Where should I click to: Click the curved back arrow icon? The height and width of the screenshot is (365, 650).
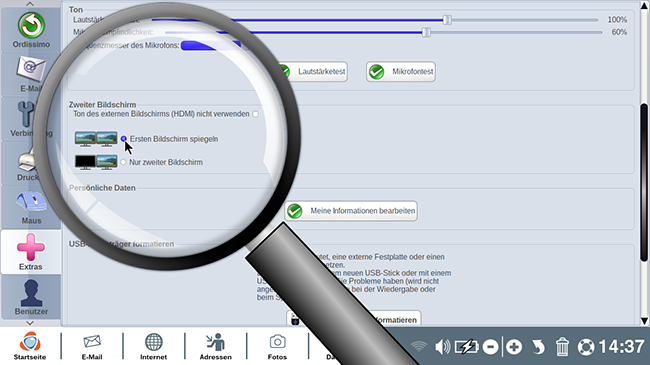click(x=538, y=347)
